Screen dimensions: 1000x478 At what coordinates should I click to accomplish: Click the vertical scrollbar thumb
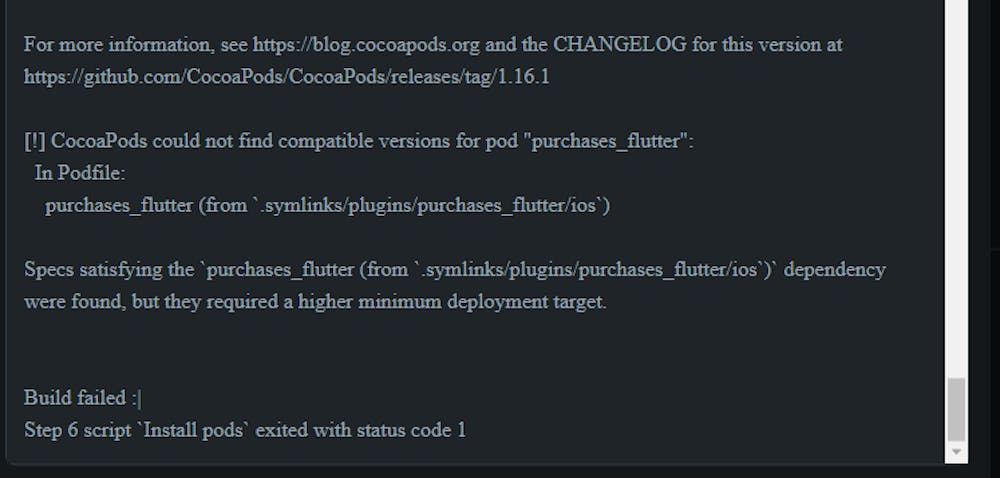pos(956,409)
